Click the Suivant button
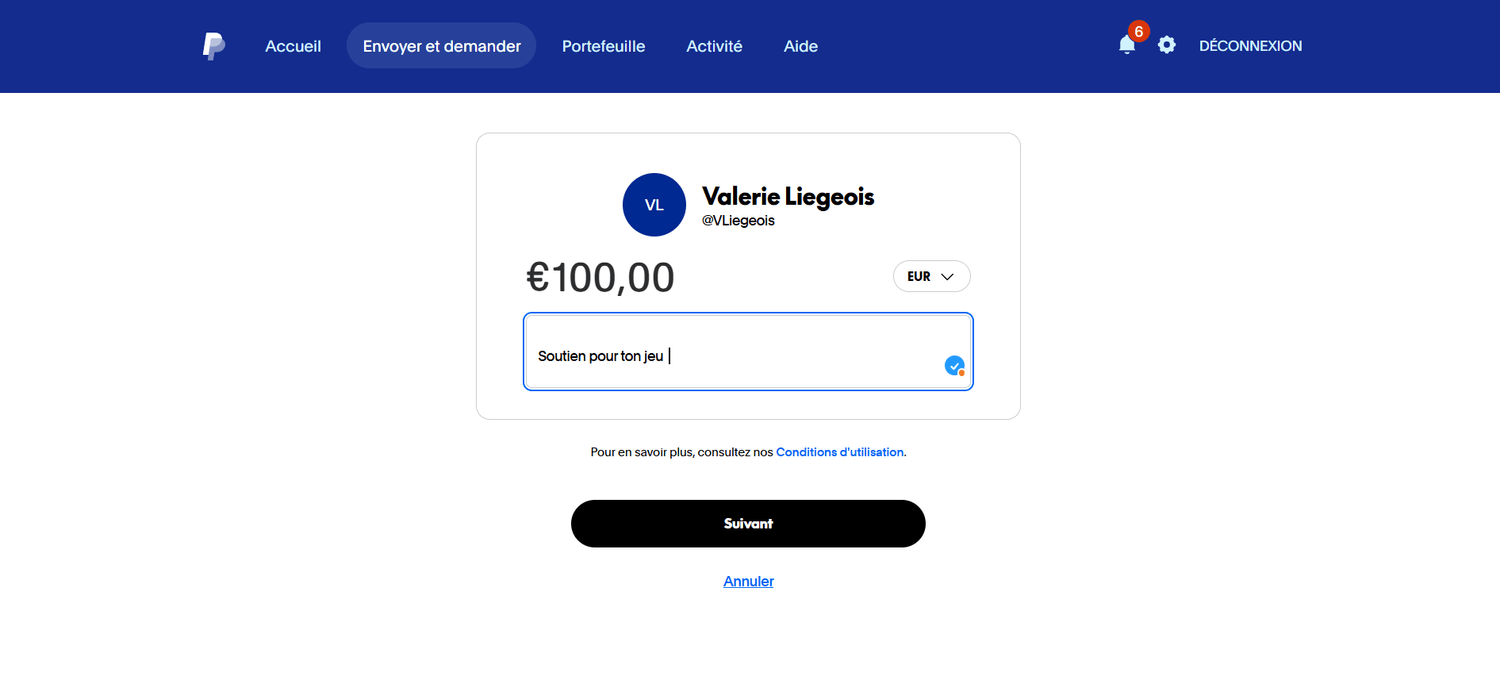 coord(748,523)
